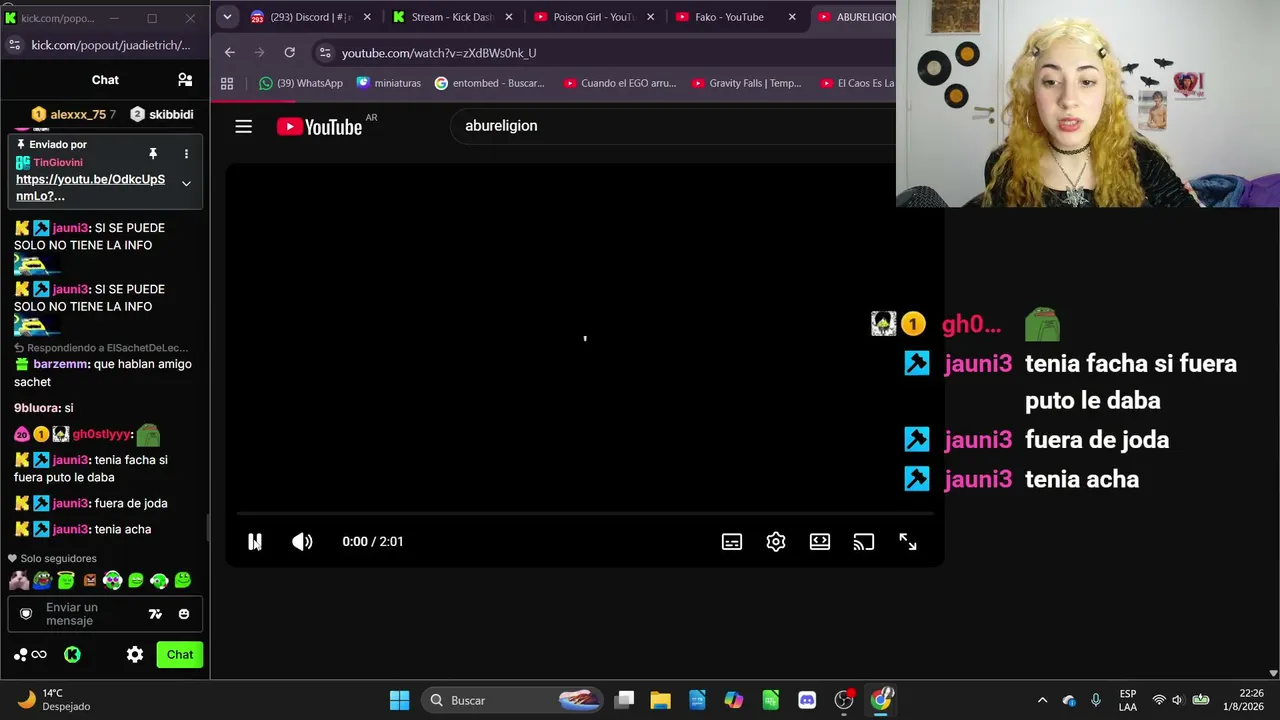The image size is (1280, 720).
Task: Seek on the video progress bar
Action: click(585, 514)
